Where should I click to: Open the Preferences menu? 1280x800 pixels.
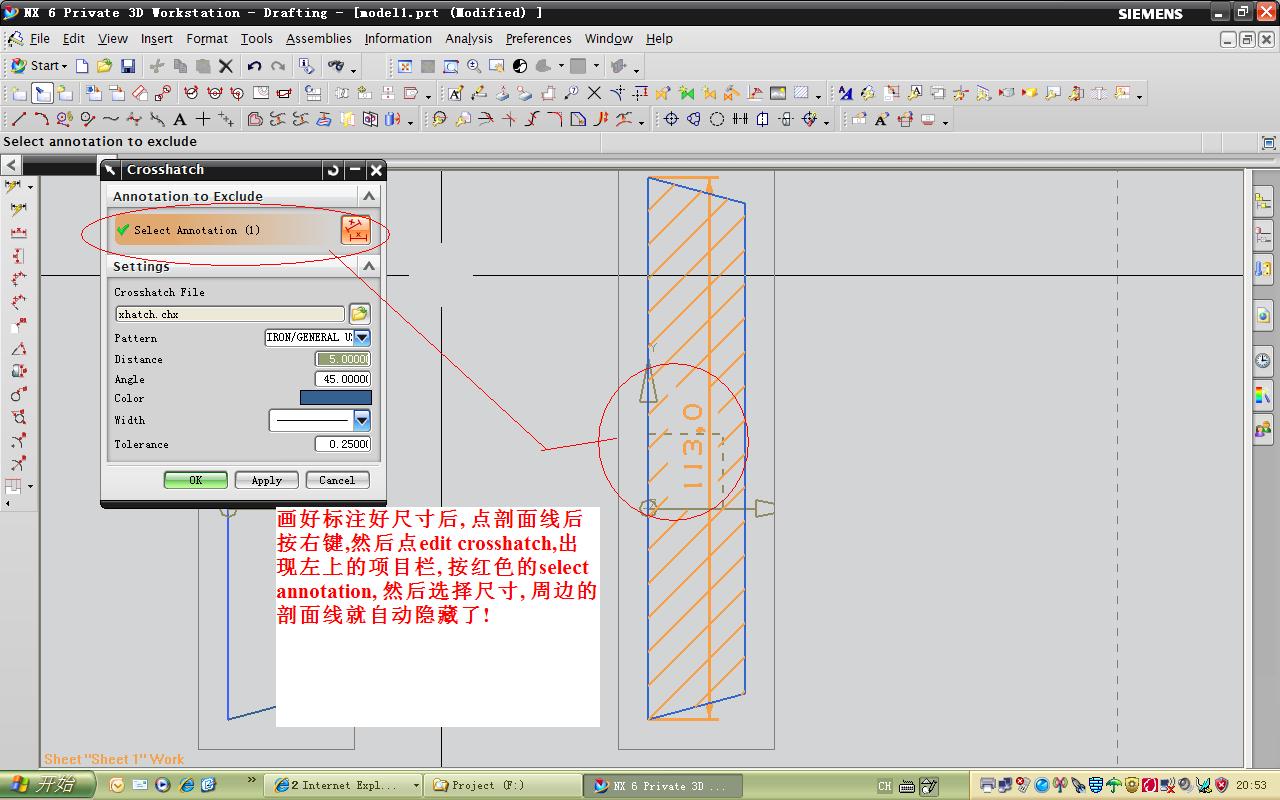tap(538, 39)
